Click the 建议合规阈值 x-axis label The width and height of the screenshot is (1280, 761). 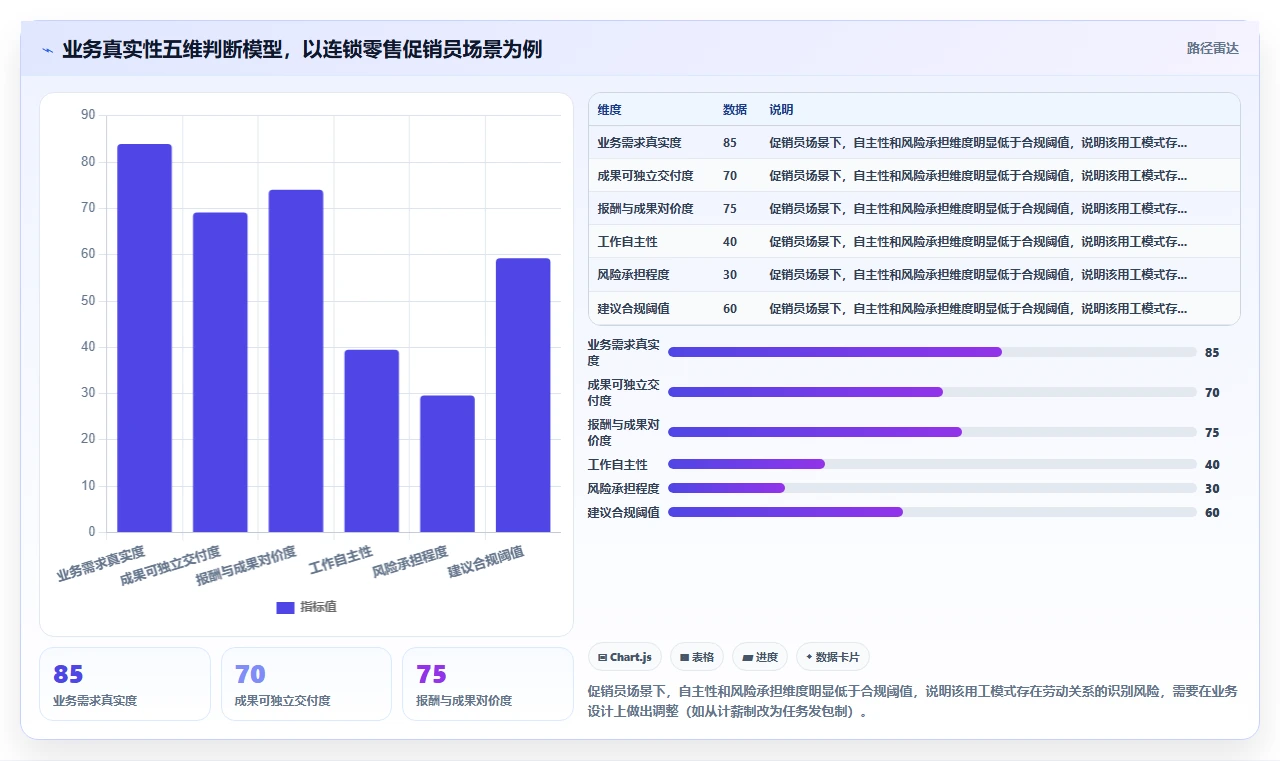[486, 562]
